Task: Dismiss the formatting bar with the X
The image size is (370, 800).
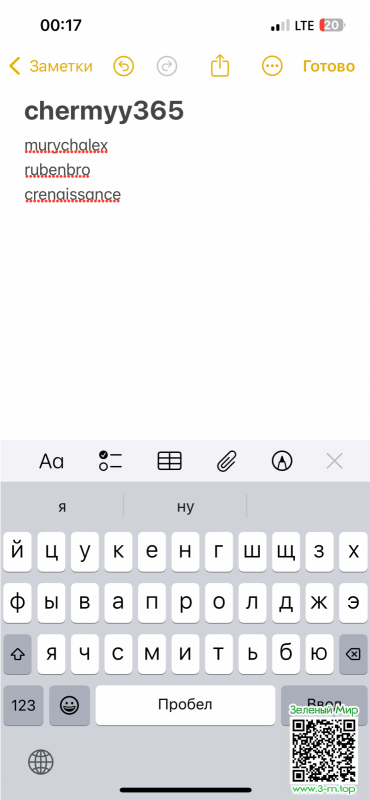Action: (335, 461)
